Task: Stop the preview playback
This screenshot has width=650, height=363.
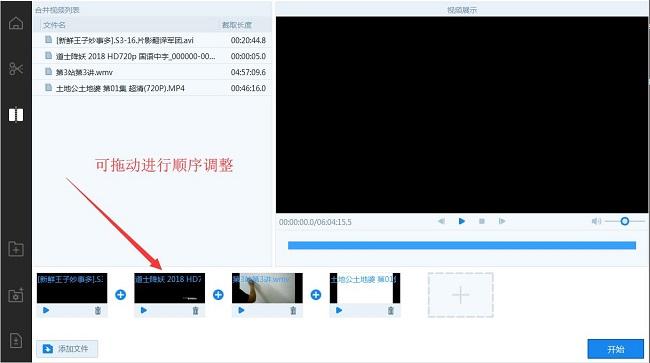Action: click(482, 221)
